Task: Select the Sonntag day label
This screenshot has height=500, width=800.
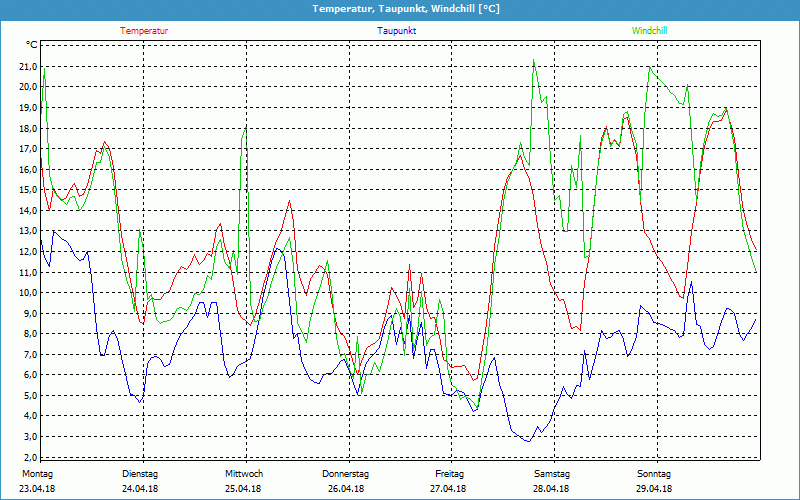Action: click(654, 474)
